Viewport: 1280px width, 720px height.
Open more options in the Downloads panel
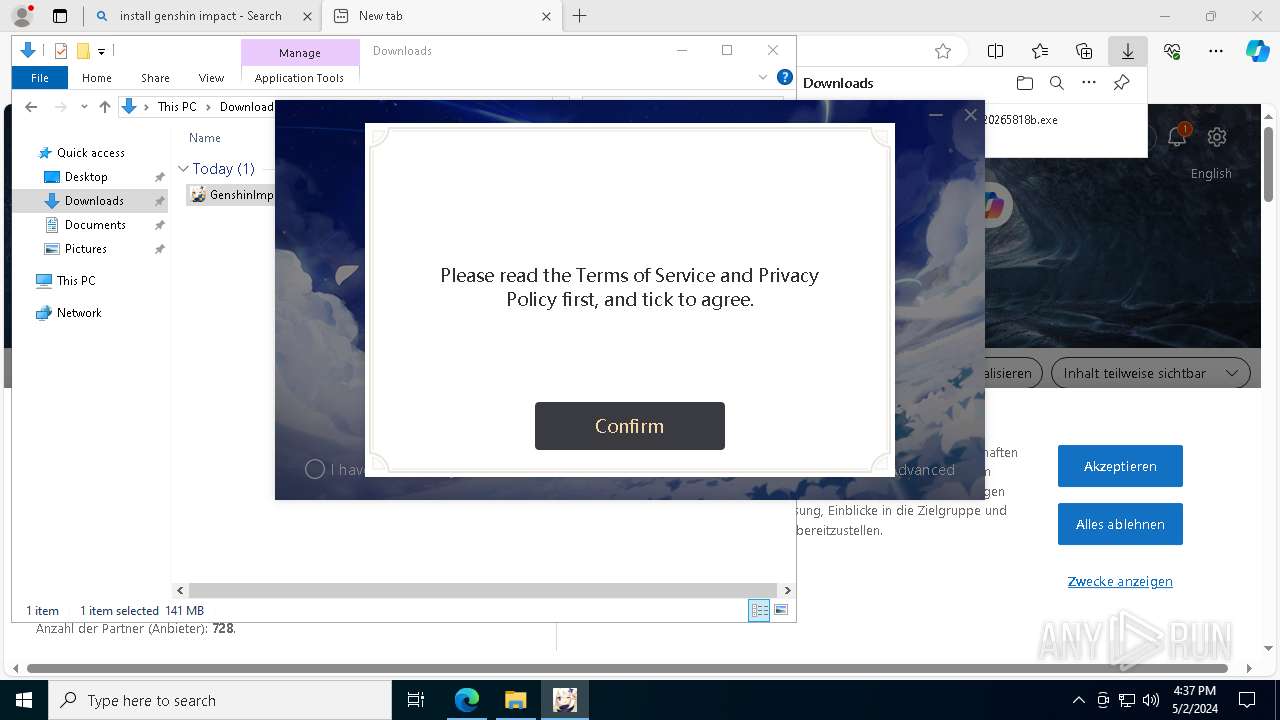point(1089,83)
